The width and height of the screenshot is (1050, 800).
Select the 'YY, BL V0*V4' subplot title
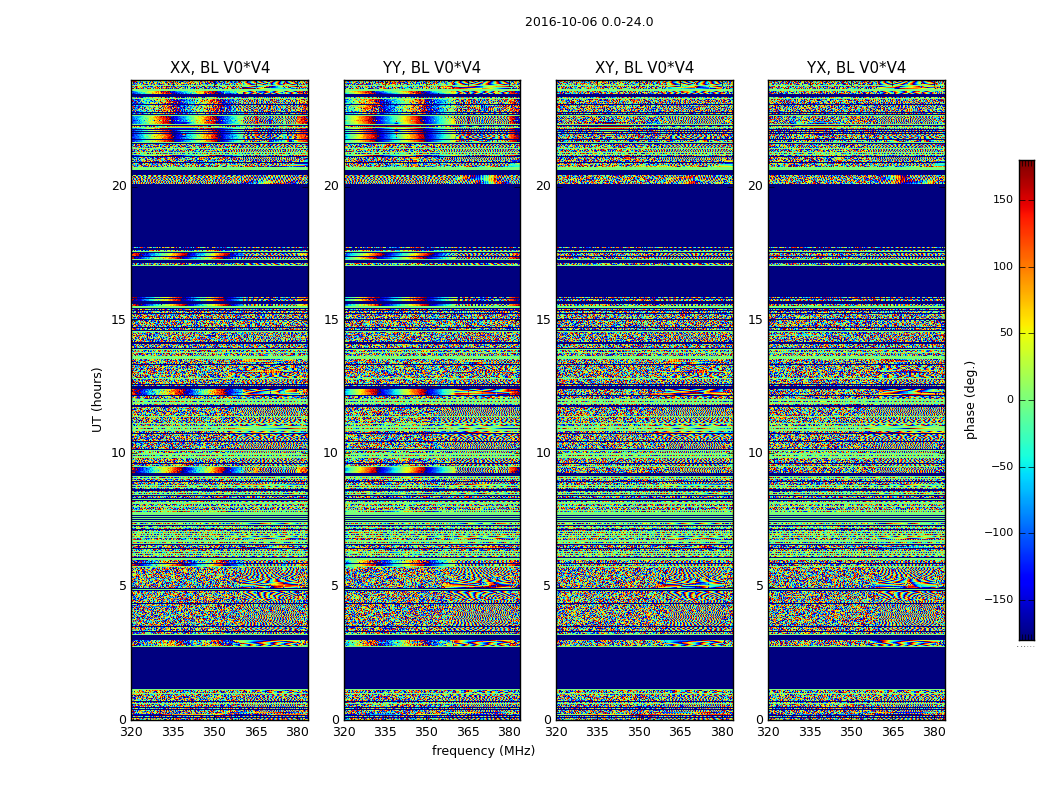(x=432, y=68)
